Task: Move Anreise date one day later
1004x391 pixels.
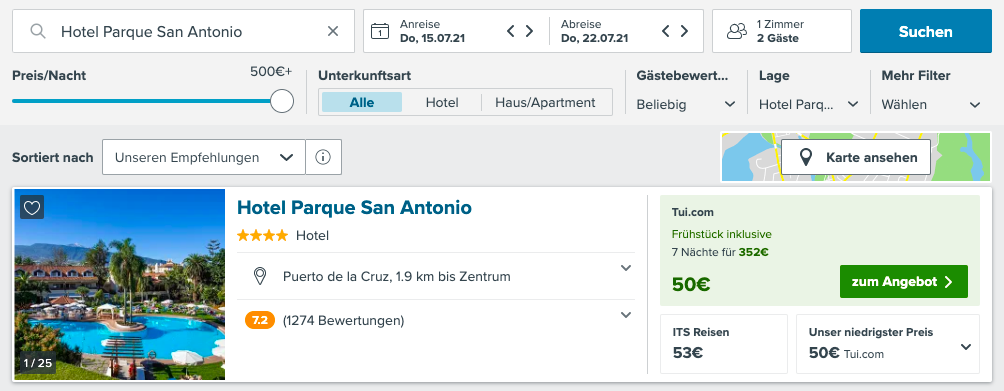Action: (x=530, y=31)
